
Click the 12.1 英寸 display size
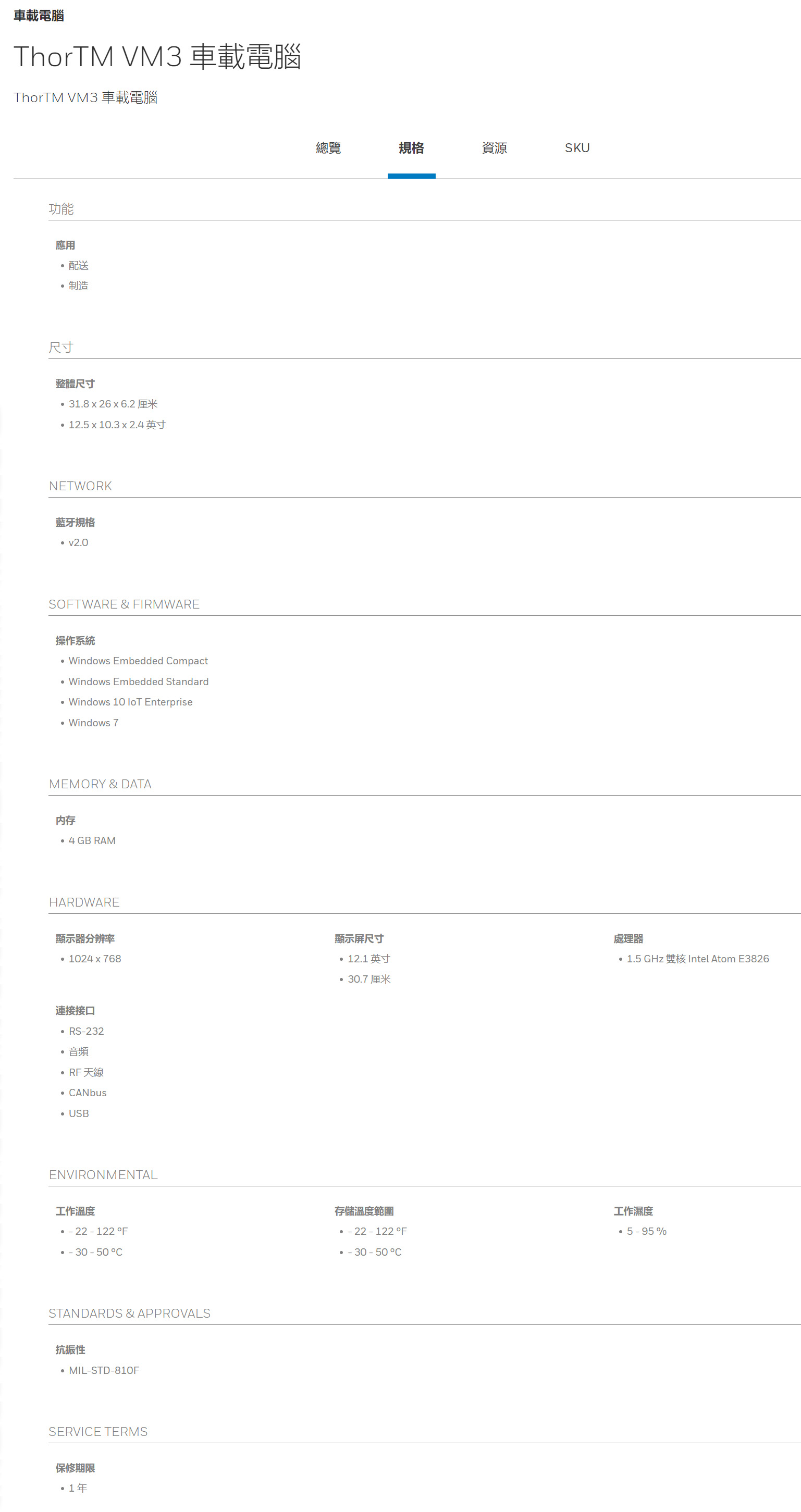coord(369,959)
